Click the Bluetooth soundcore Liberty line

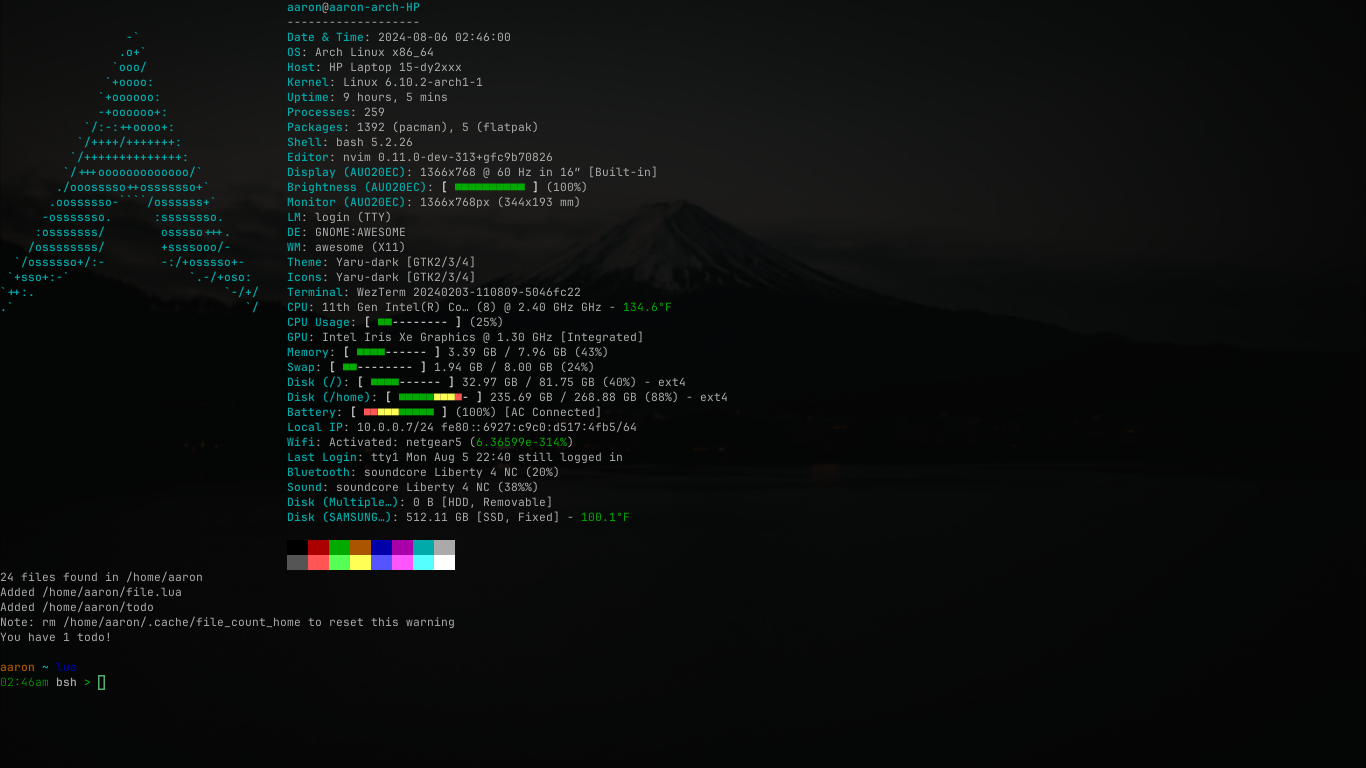[x=423, y=472]
